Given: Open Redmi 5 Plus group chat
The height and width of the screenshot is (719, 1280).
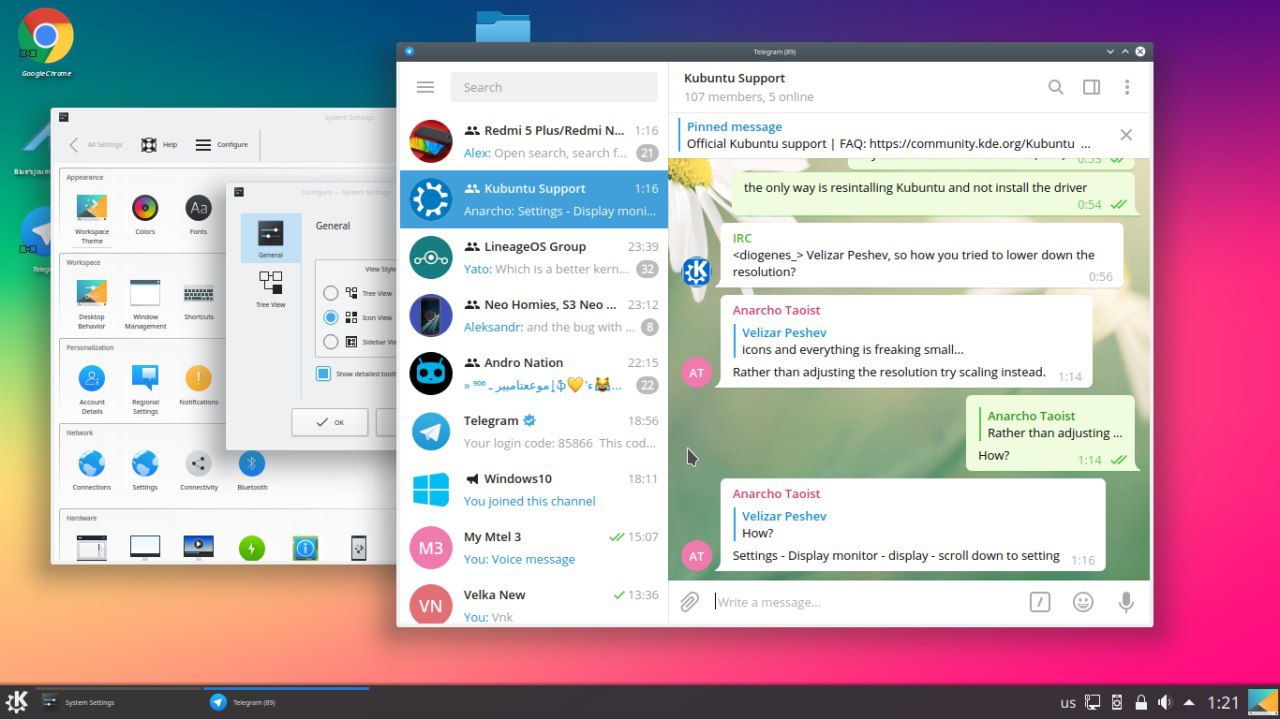Looking at the screenshot, I should tap(533, 141).
